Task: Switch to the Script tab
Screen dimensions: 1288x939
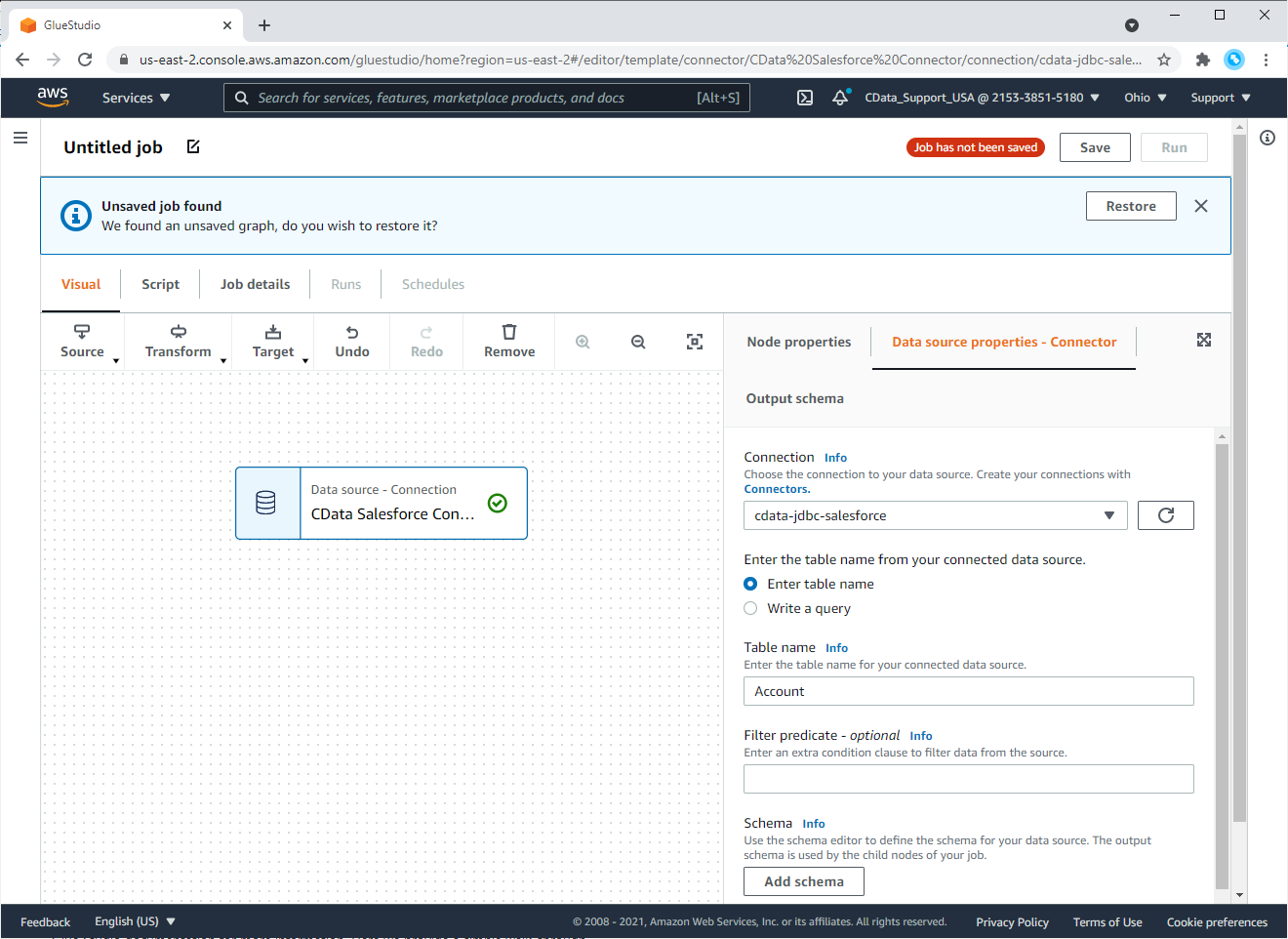Action: (159, 284)
